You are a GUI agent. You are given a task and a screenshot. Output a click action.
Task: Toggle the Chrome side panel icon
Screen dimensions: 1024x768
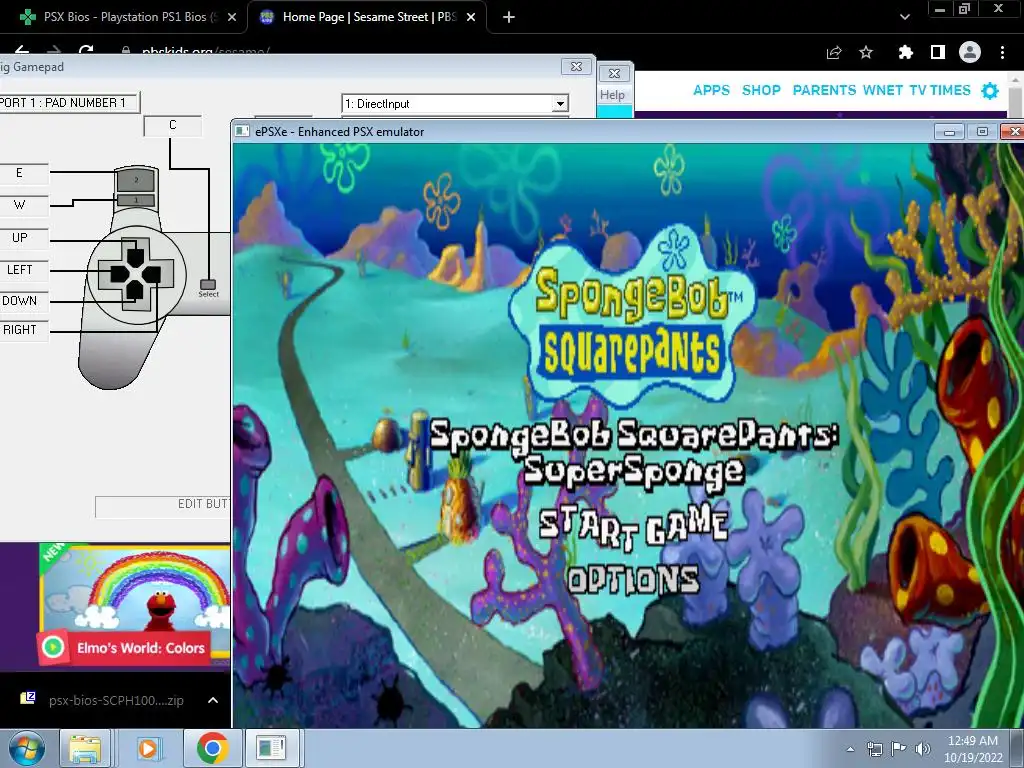(x=938, y=52)
